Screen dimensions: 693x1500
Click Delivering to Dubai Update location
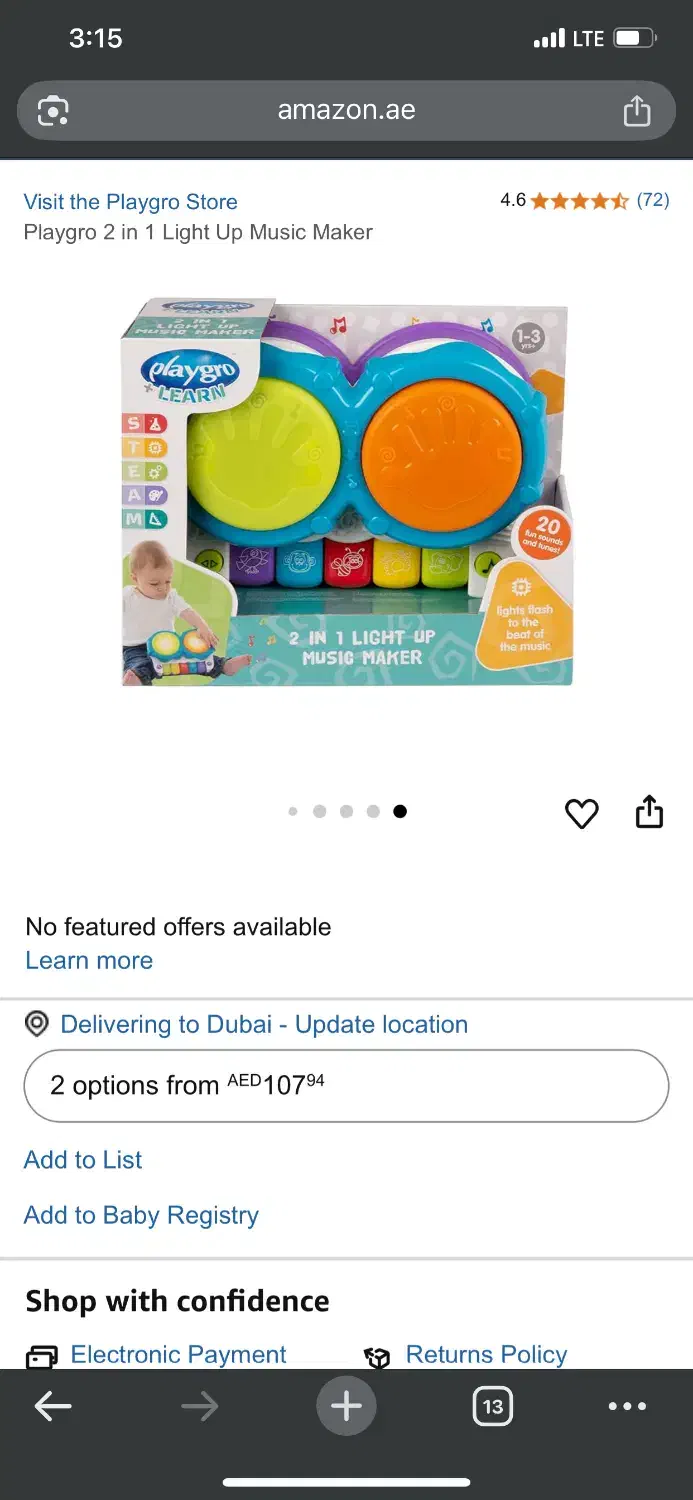264,1024
